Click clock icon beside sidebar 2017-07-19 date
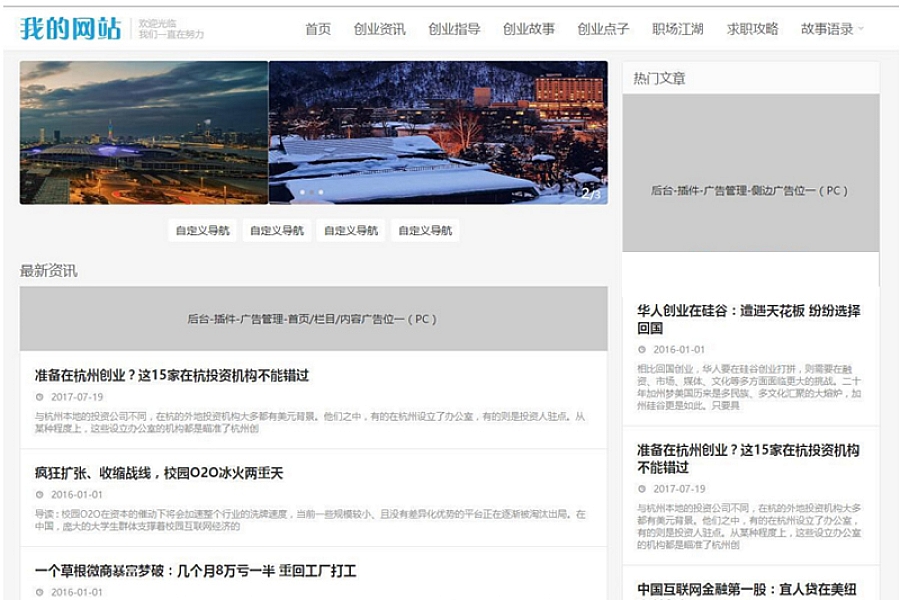Viewport: 900px width, 600px height. (x=642, y=489)
